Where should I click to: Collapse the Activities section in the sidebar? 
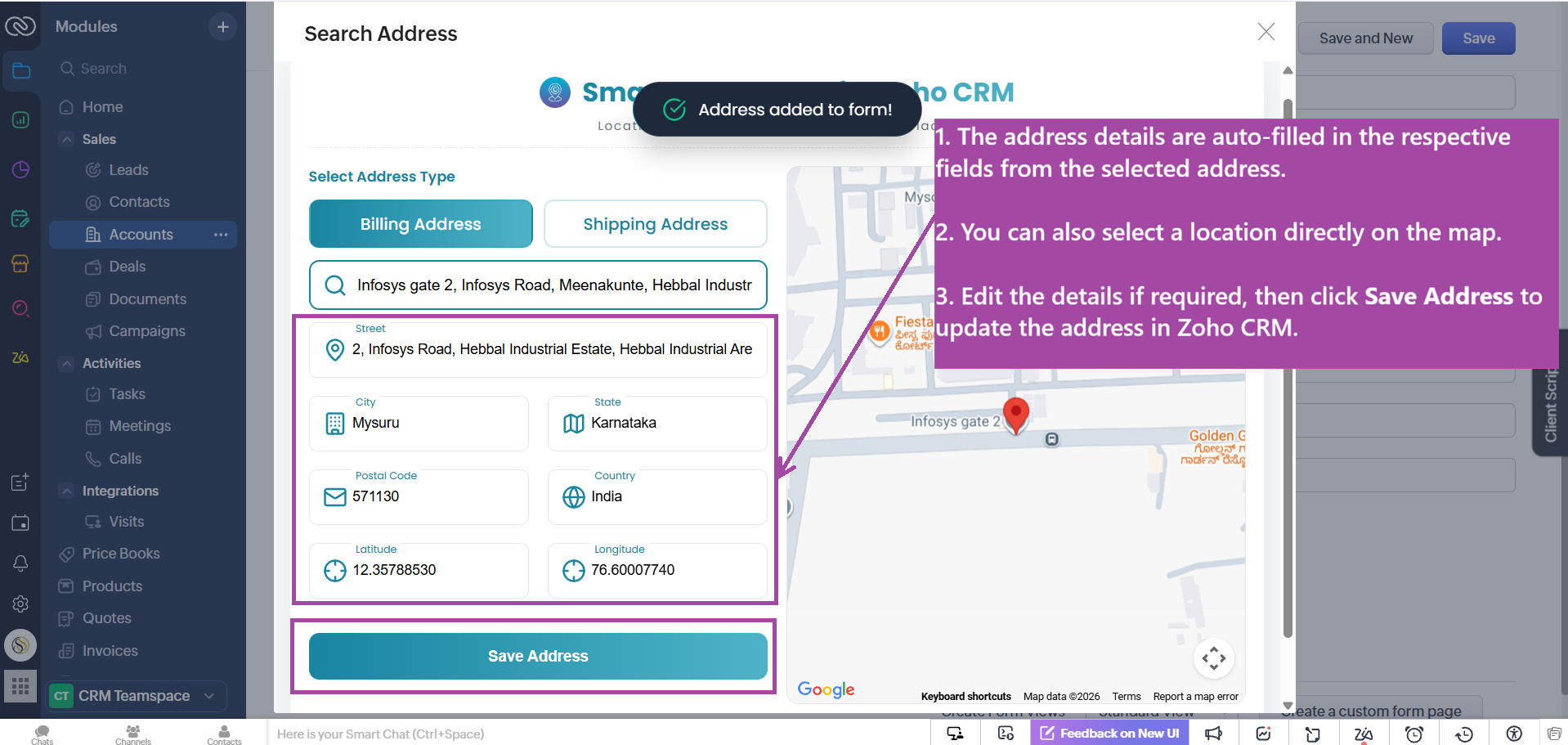67,363
